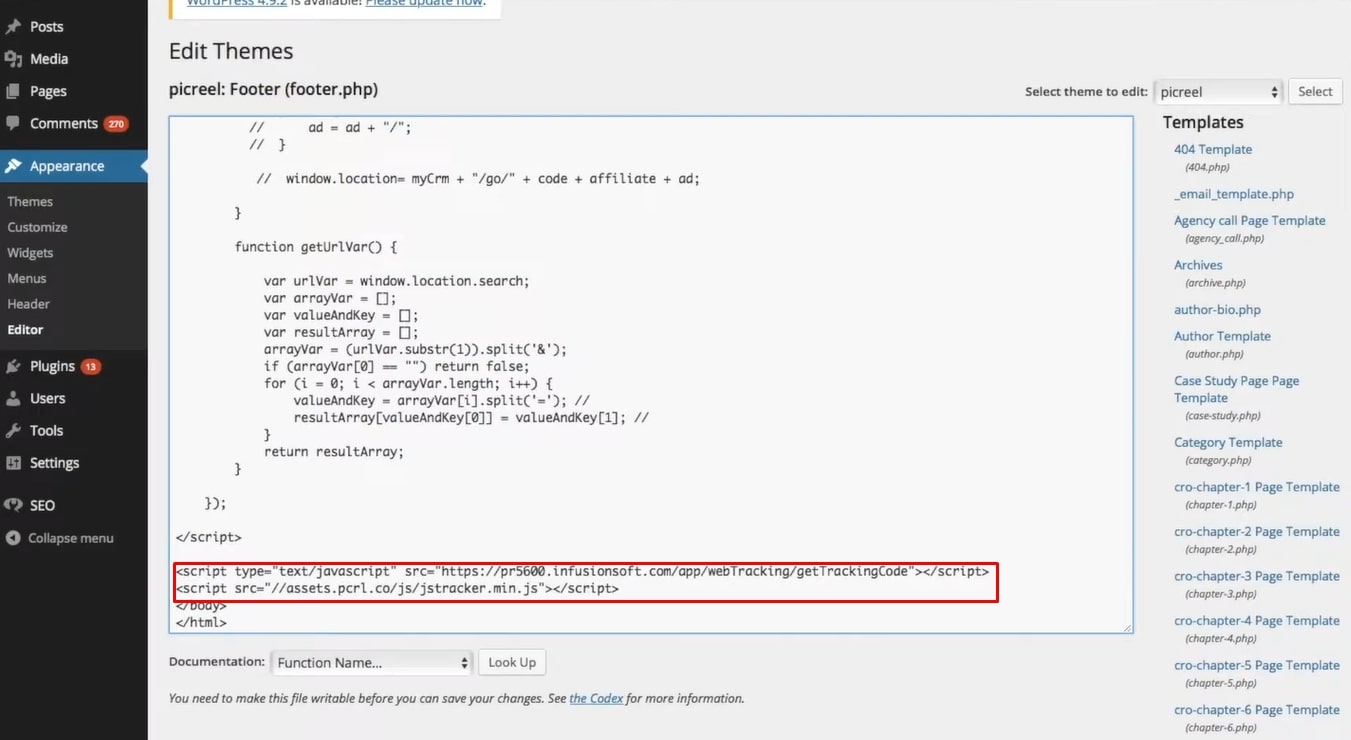Image resolution: width=1351 pixels, height=740 pixels.
Task: Click the Plugins plug icon
Action: pyautogui.click(x=13, y=367)
